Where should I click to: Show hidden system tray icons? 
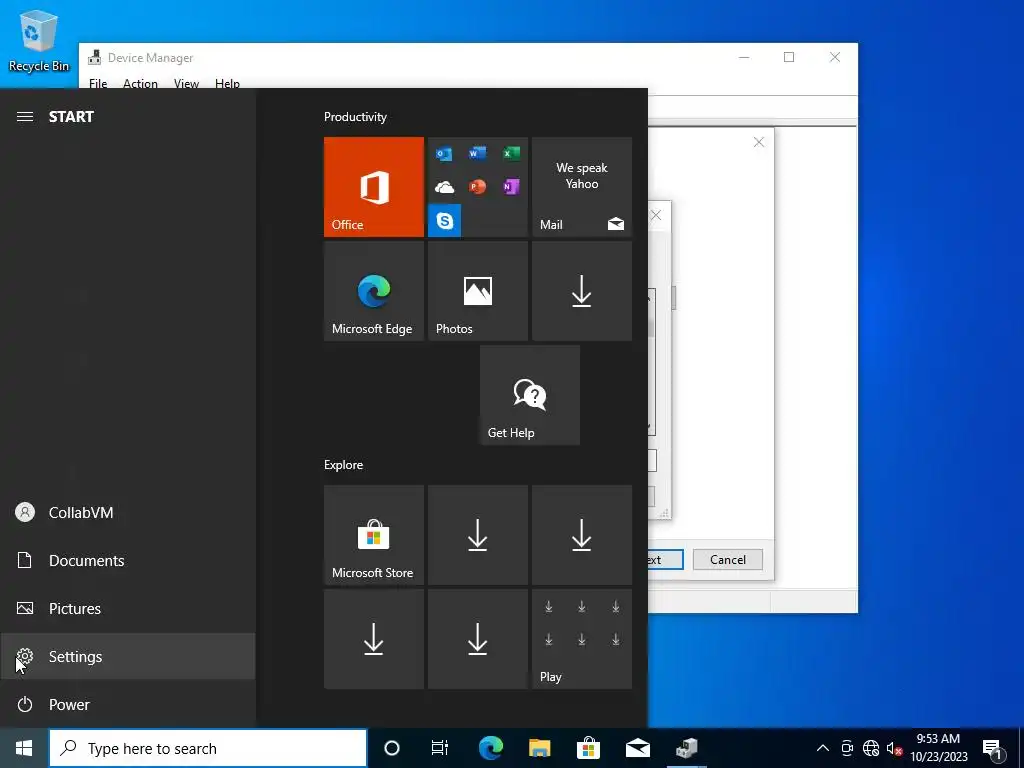823,748
